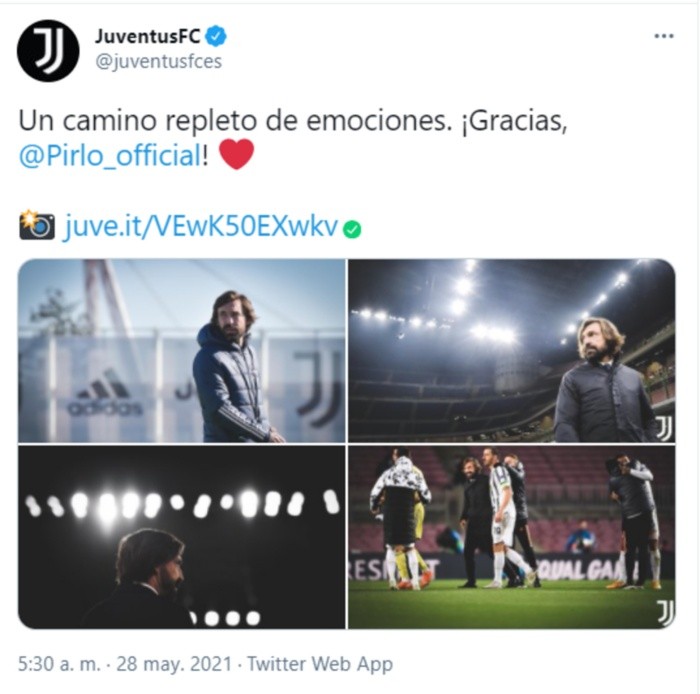This screenshot has width=700, height=694.
Task: Open the bottom-right players on pitch photo
Action: [x=512, y=537]
